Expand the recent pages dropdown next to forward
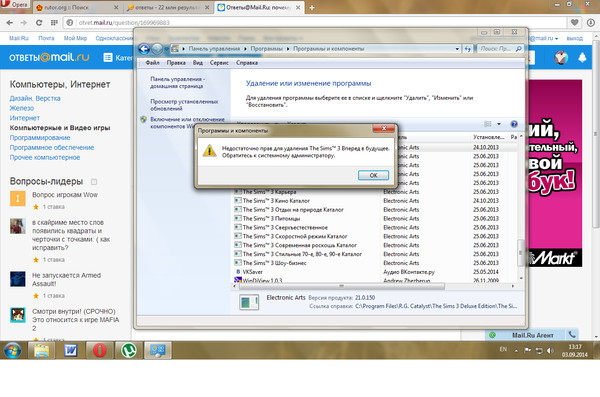Image resolution: width=600 pixels, height=397 pixels. [166, 49]
